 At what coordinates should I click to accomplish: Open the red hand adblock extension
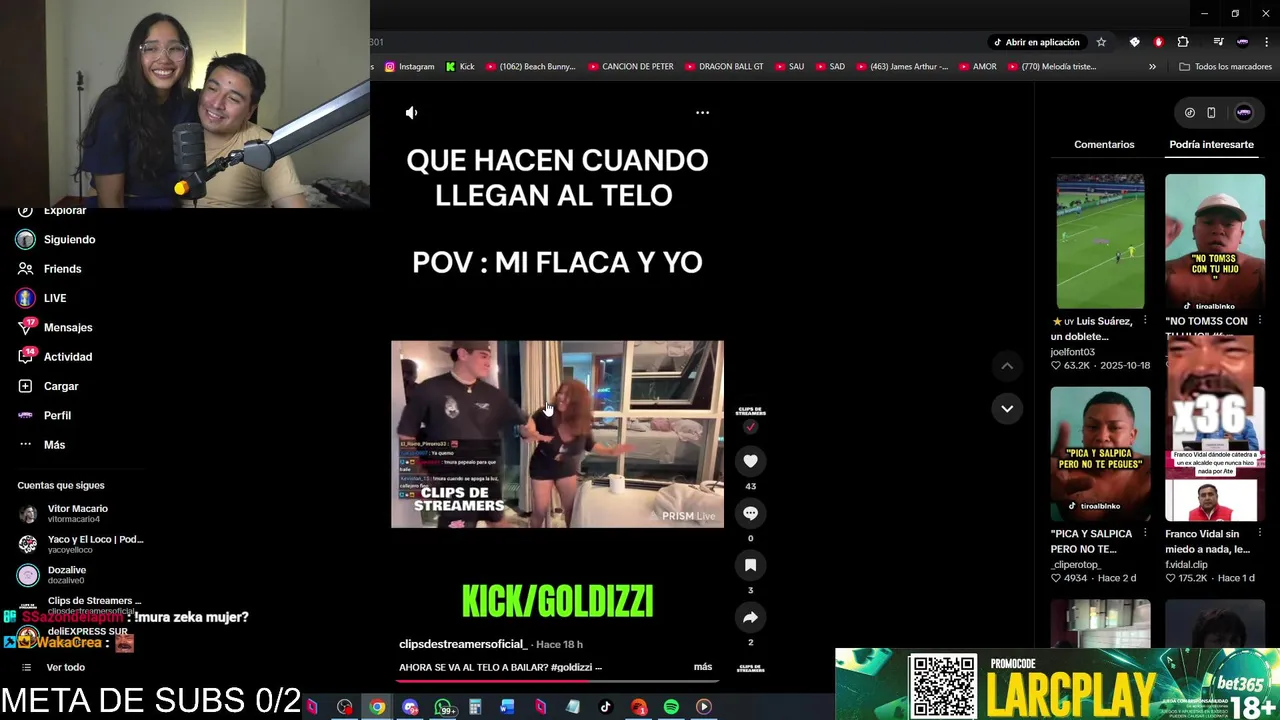pyautogui.click(x=1159, y=42)
